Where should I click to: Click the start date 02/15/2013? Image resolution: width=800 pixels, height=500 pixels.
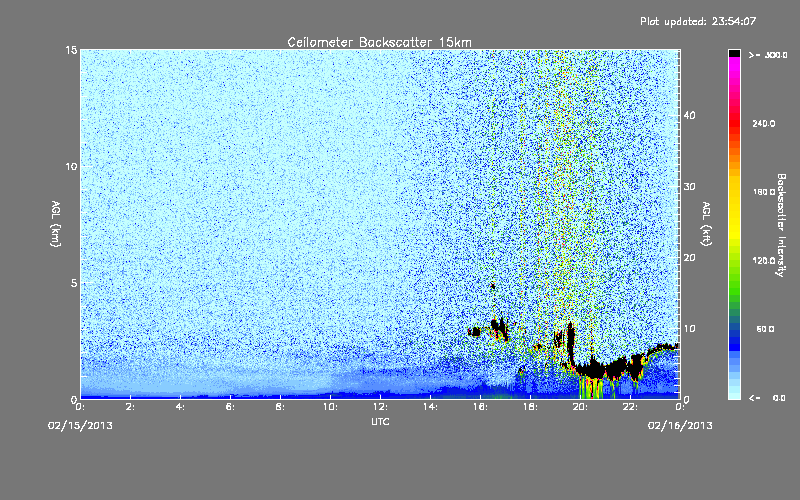[x=80, y=426]
